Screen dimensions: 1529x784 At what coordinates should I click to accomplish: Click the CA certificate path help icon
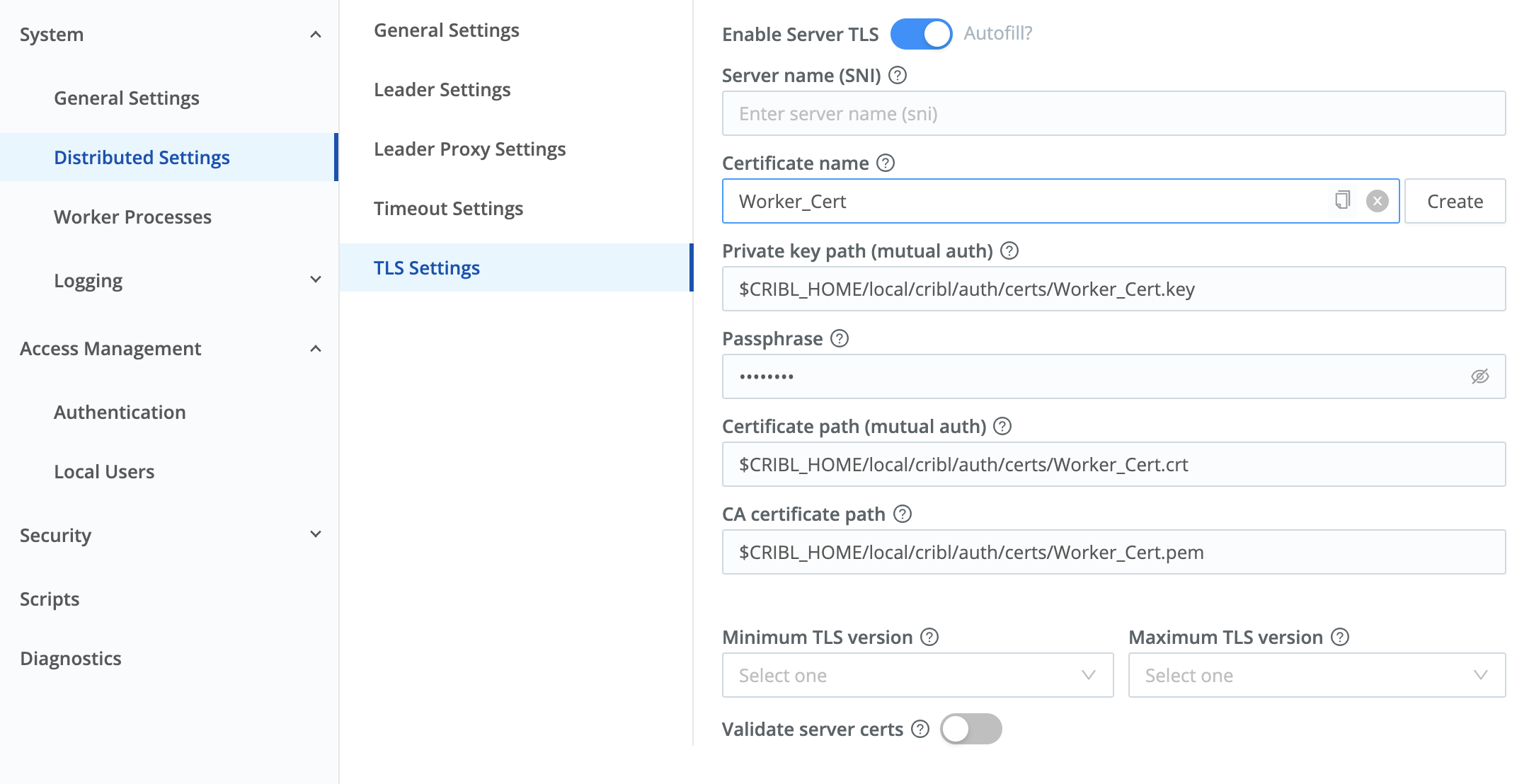tap(902, 514)
